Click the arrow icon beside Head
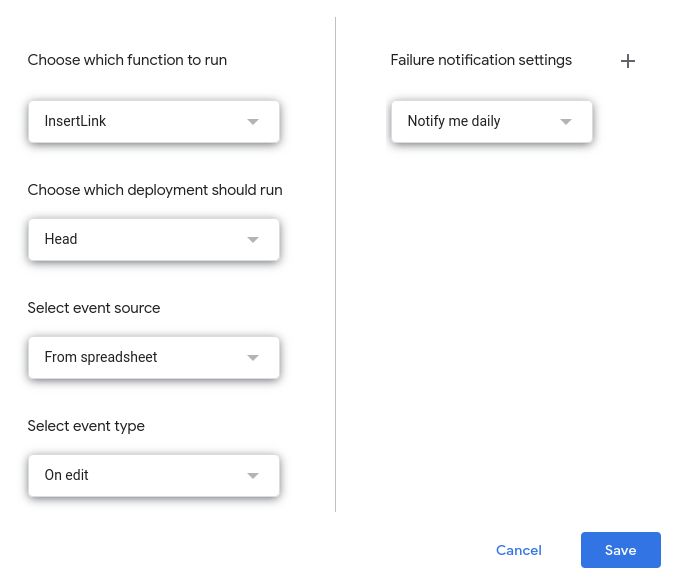 click(x=253, y=240)
